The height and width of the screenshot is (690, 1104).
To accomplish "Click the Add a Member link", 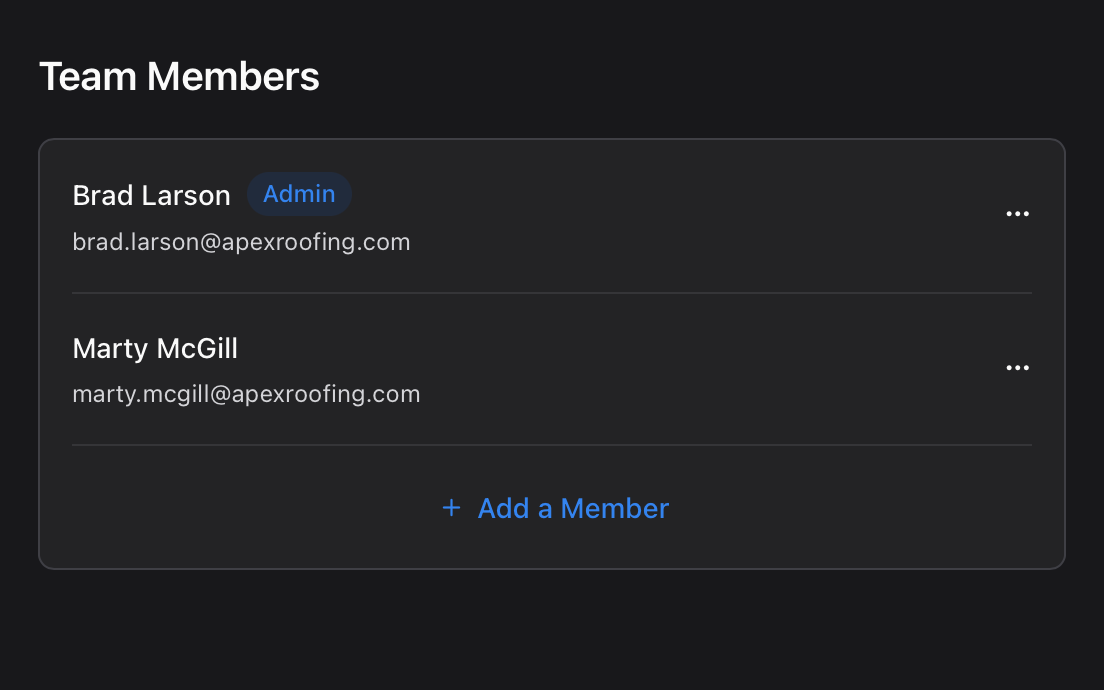I will click(572, 508).
